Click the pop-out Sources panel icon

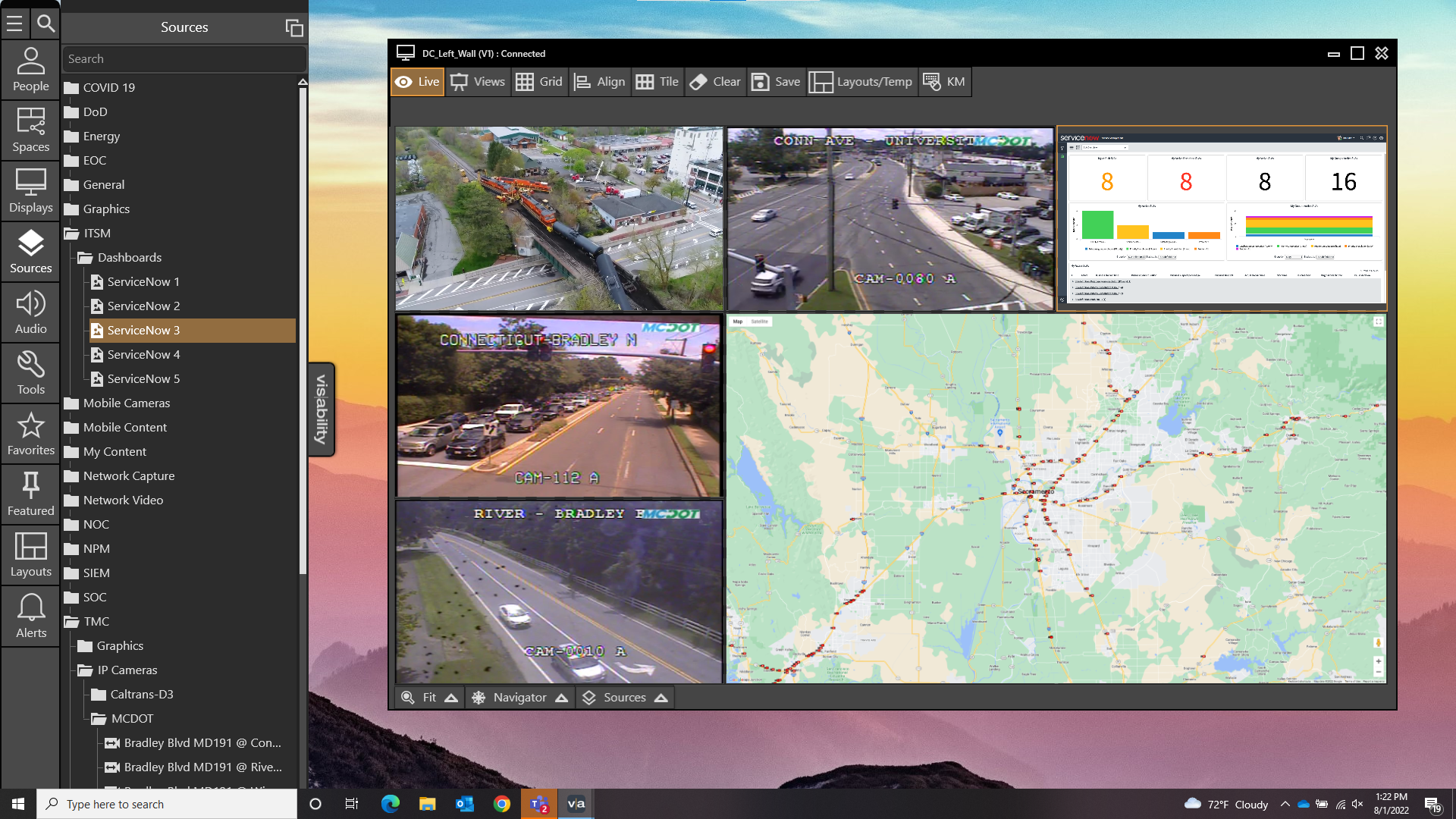pos(293,28)
